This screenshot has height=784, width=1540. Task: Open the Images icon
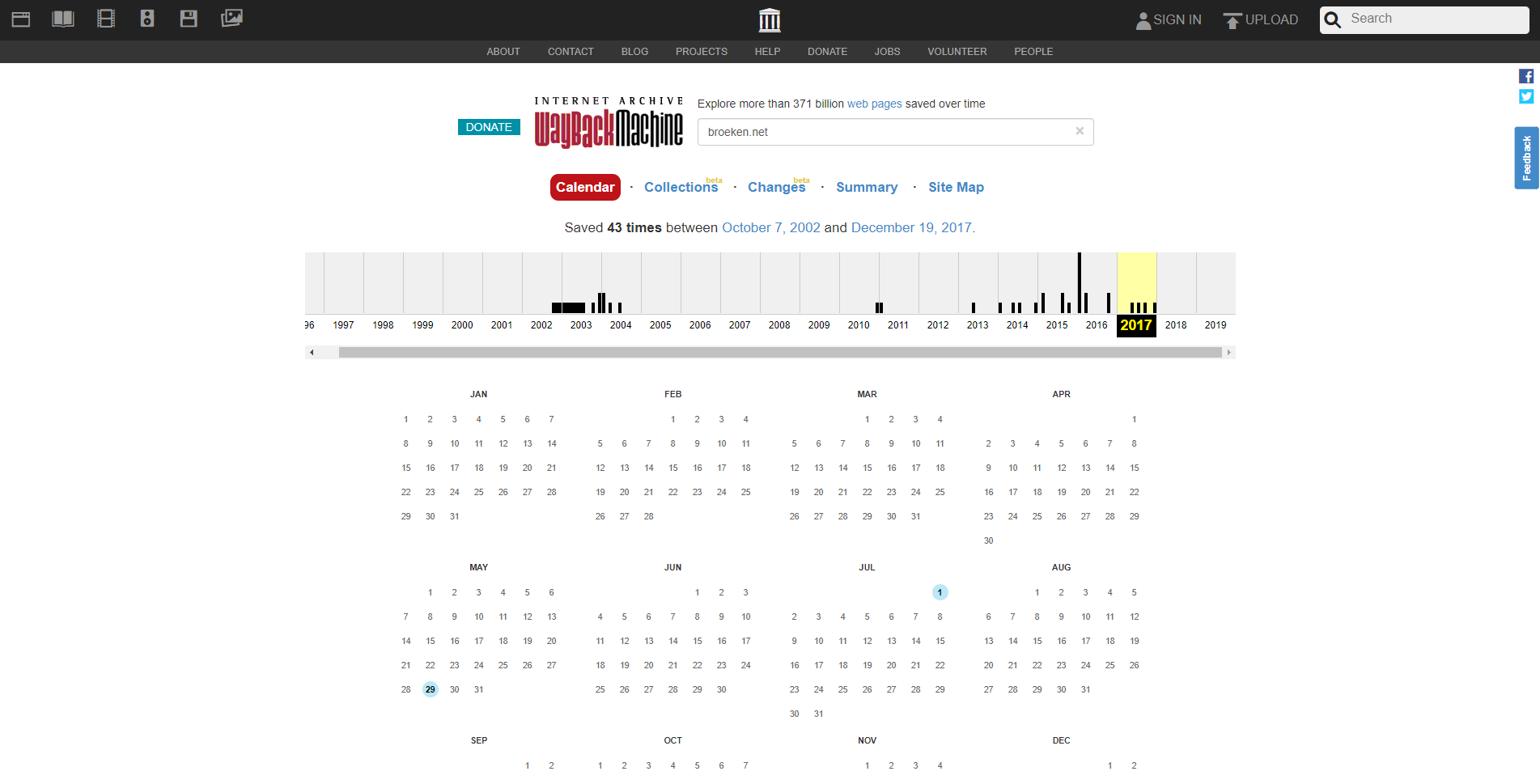pyautogui.click(x=231, y=18)
